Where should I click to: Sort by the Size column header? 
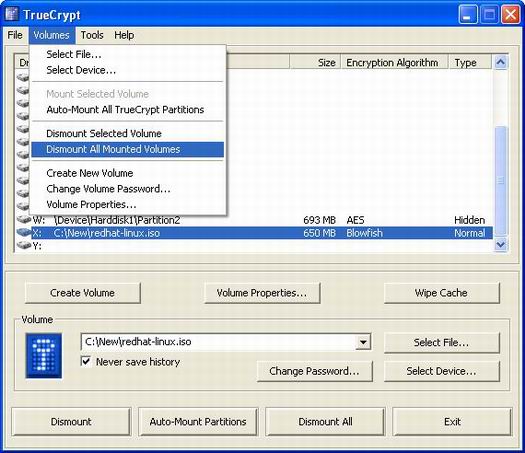click(315, 63)
